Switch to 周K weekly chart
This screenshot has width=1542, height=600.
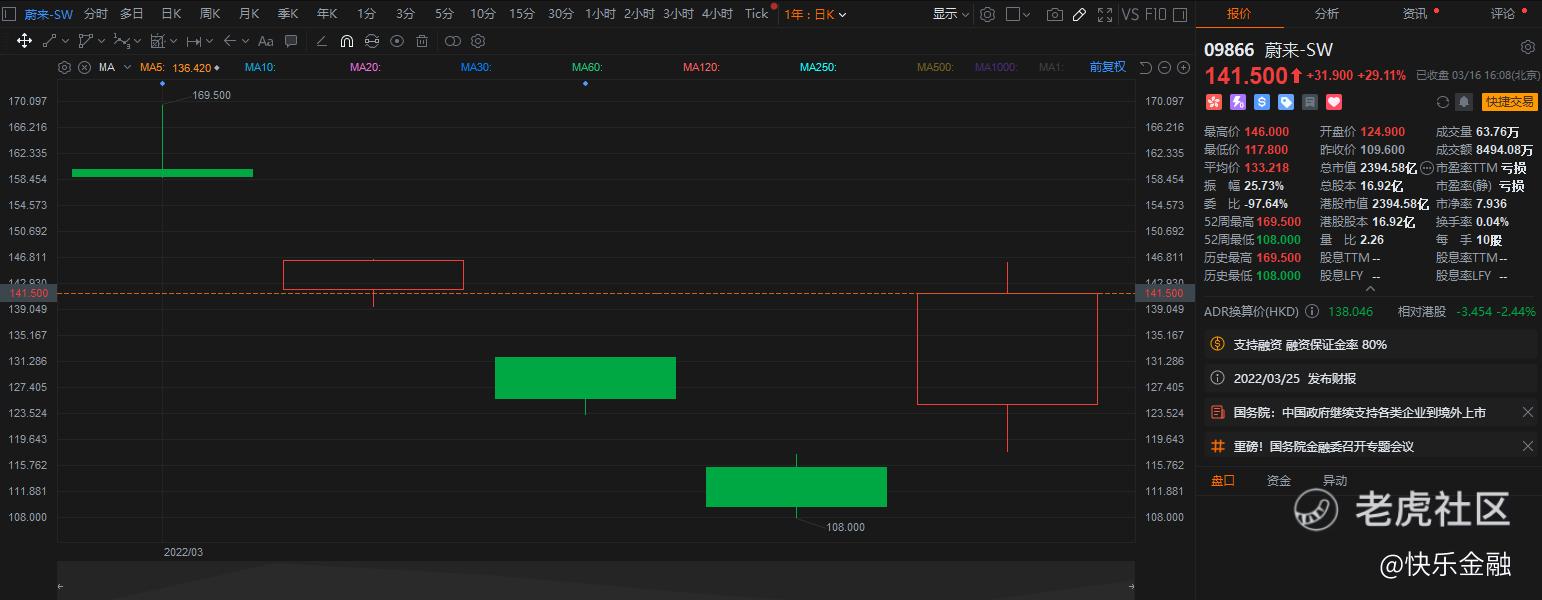coord(210,14)
